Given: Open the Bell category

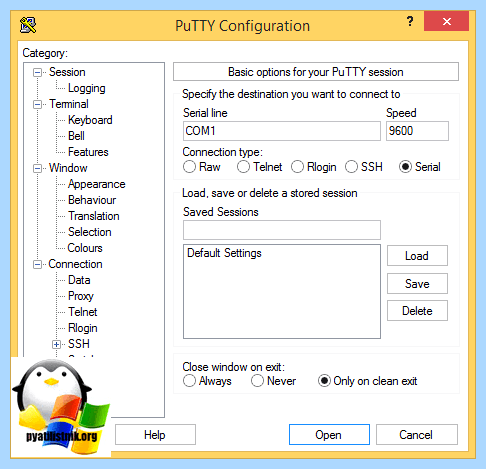Looking at the screenshot, I should pos(76,136).
